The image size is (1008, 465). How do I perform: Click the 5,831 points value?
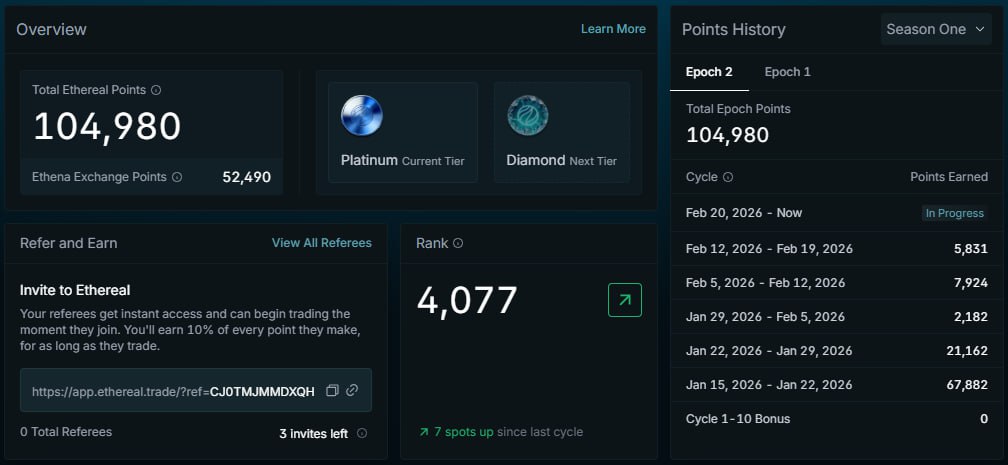click(970, 248)
